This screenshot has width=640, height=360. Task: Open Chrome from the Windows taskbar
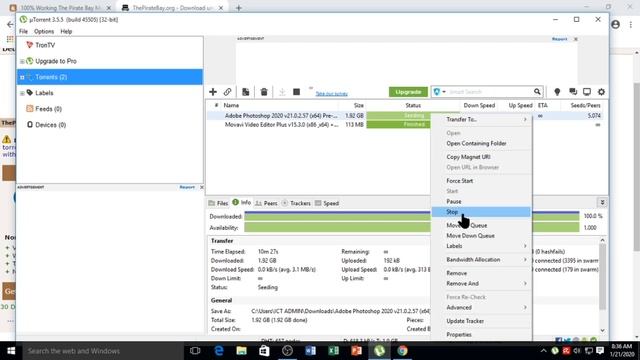(402, 351)
